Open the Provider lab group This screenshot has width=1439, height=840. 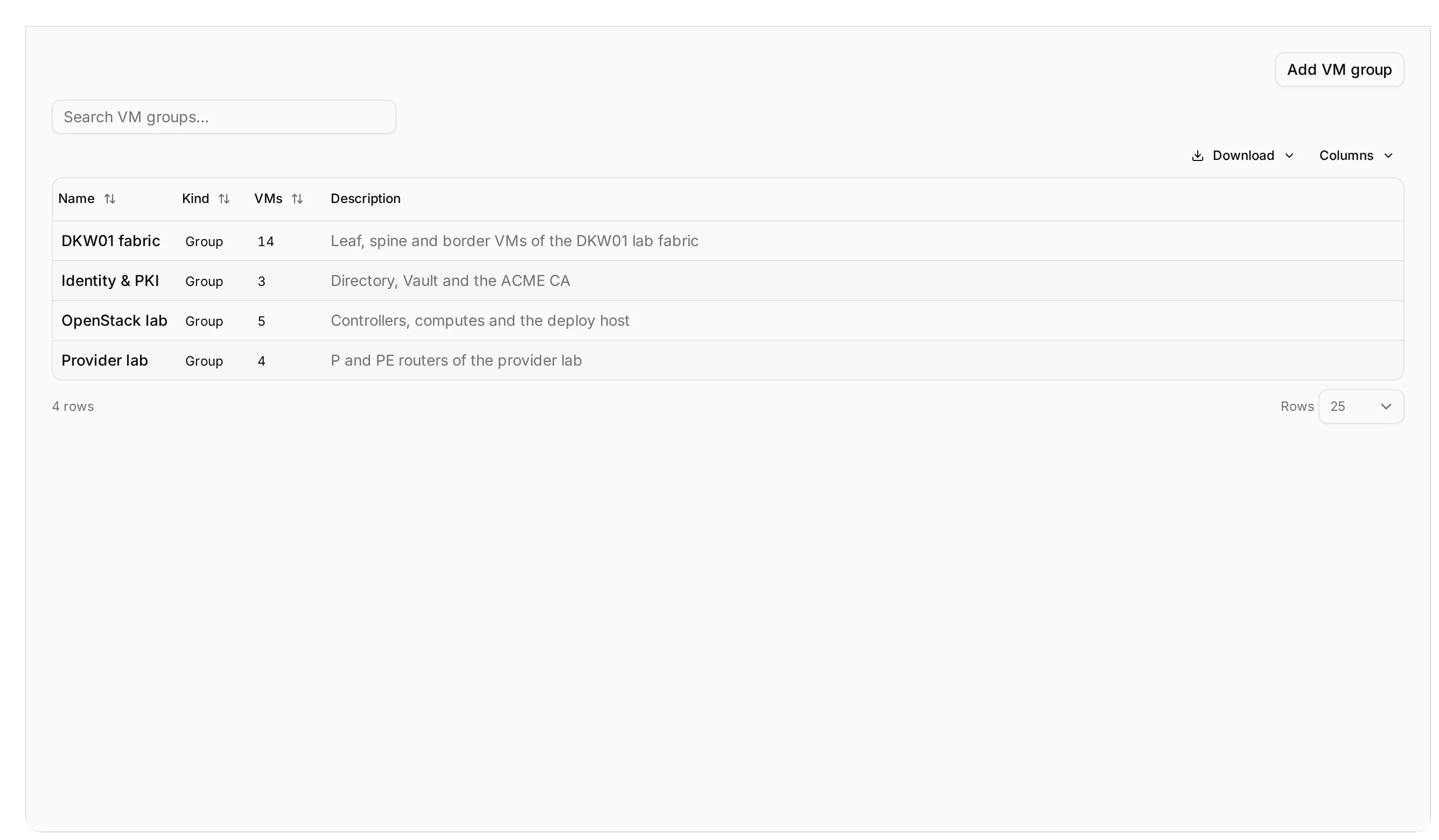click(105, 361)
